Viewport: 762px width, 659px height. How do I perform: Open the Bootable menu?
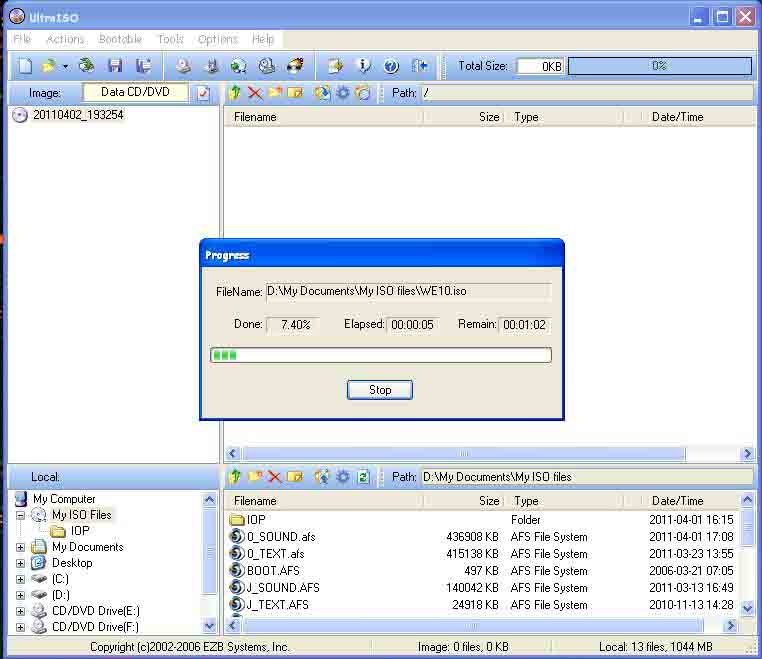pyautogui.click(x=120, y=39)
